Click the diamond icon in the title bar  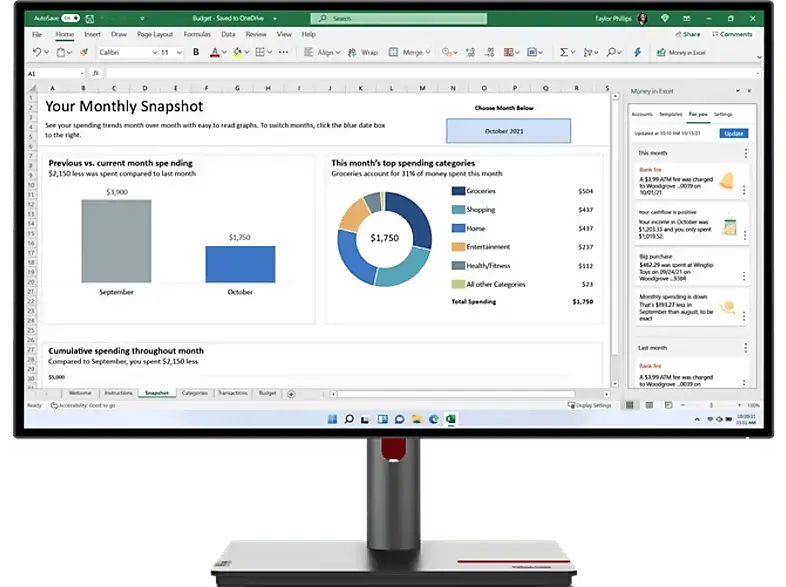(665, 18)
